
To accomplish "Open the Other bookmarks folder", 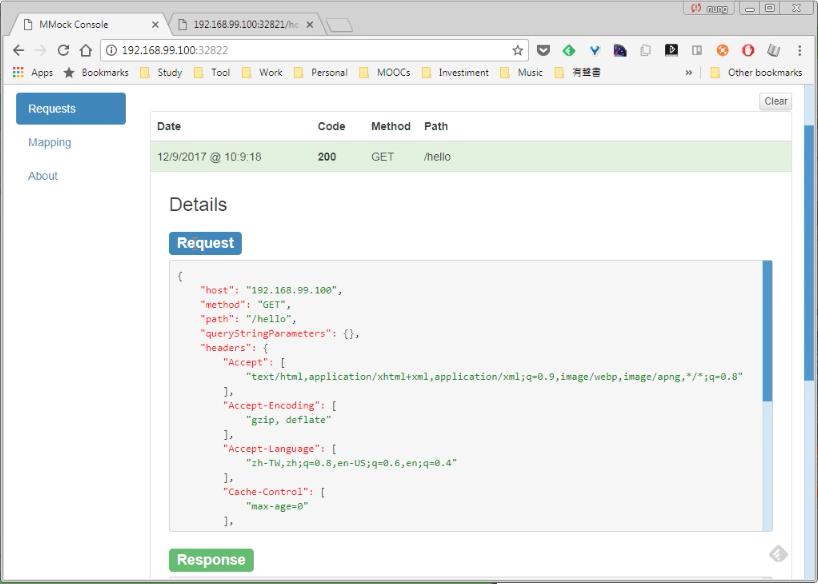I will 756,73.
